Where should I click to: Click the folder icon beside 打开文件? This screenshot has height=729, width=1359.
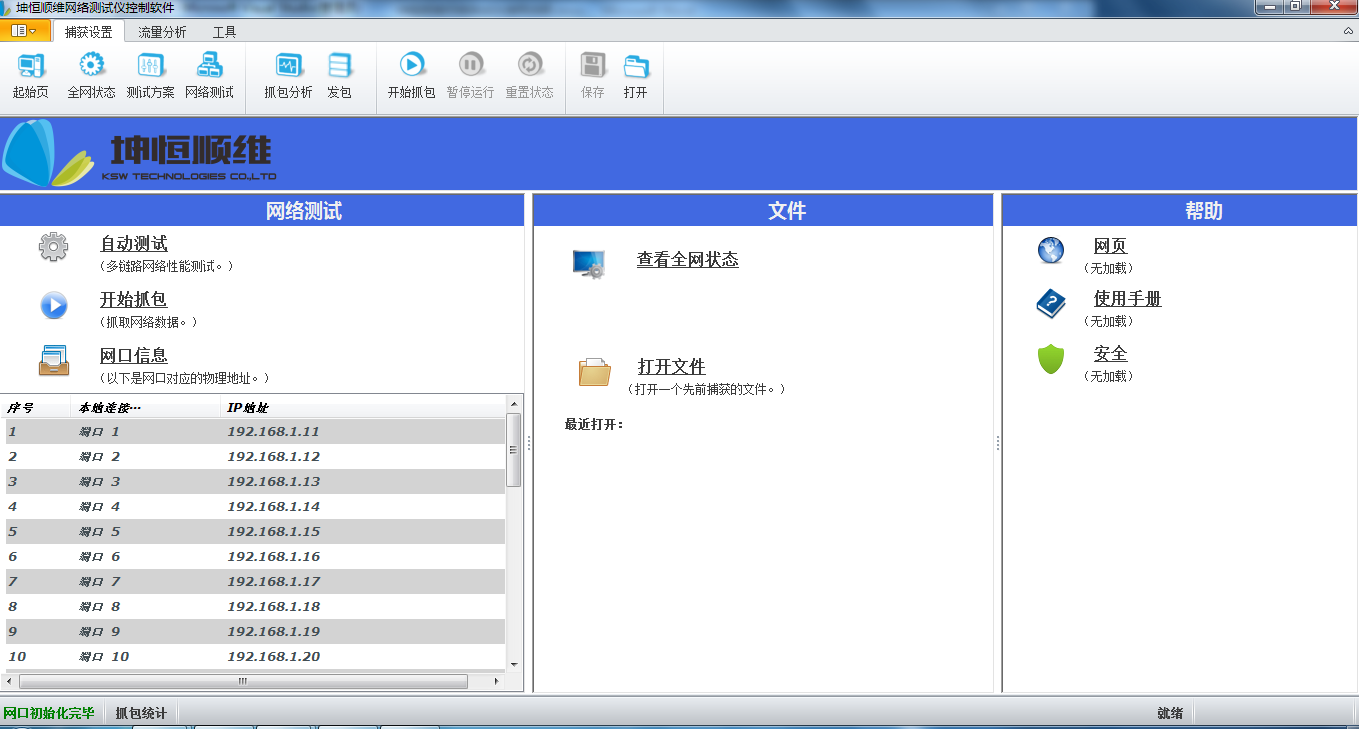[594, 372]
